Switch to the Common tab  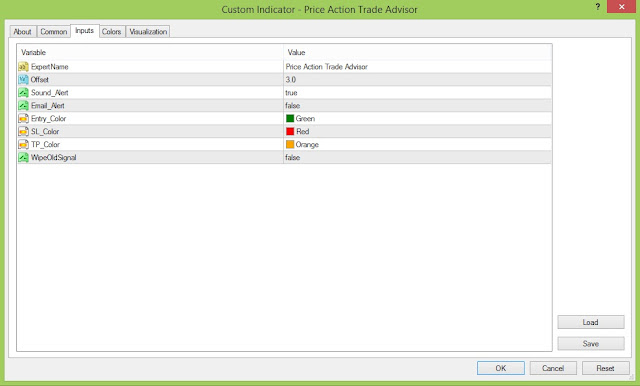pyautogui.click(x=53, y=31)
